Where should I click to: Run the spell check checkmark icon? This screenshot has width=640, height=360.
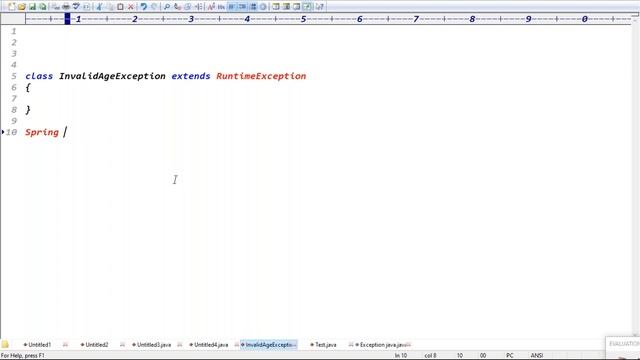coord(76,7)
